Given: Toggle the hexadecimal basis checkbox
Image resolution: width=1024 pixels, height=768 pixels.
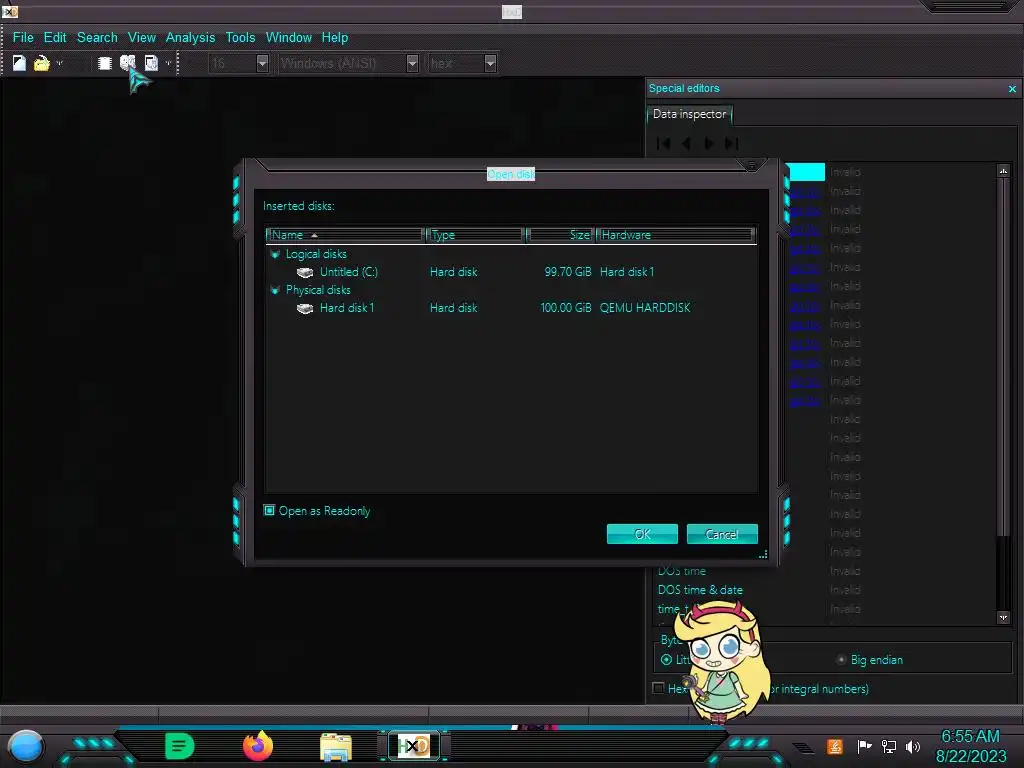Looking at the screenshot, I should tap(658, 688).
